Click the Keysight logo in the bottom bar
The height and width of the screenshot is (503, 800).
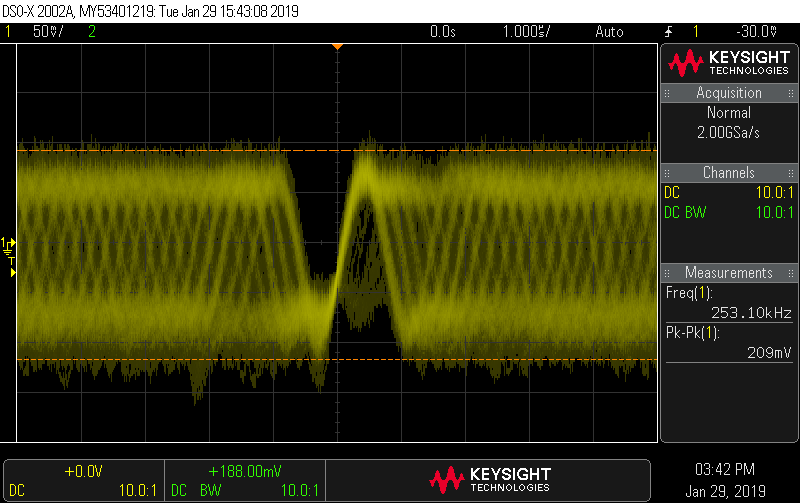coord(489,480)
